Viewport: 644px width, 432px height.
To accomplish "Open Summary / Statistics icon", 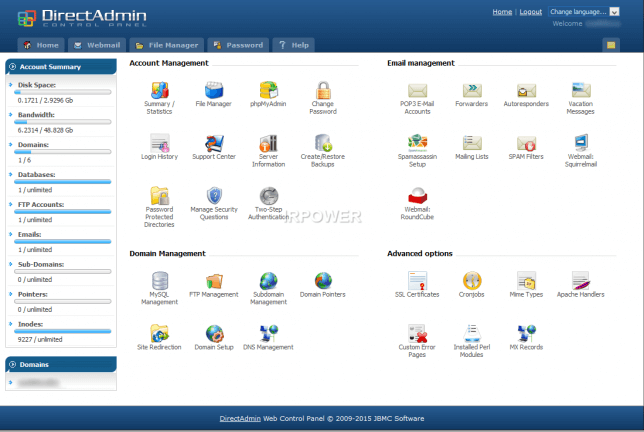I will tap(159, 90).
